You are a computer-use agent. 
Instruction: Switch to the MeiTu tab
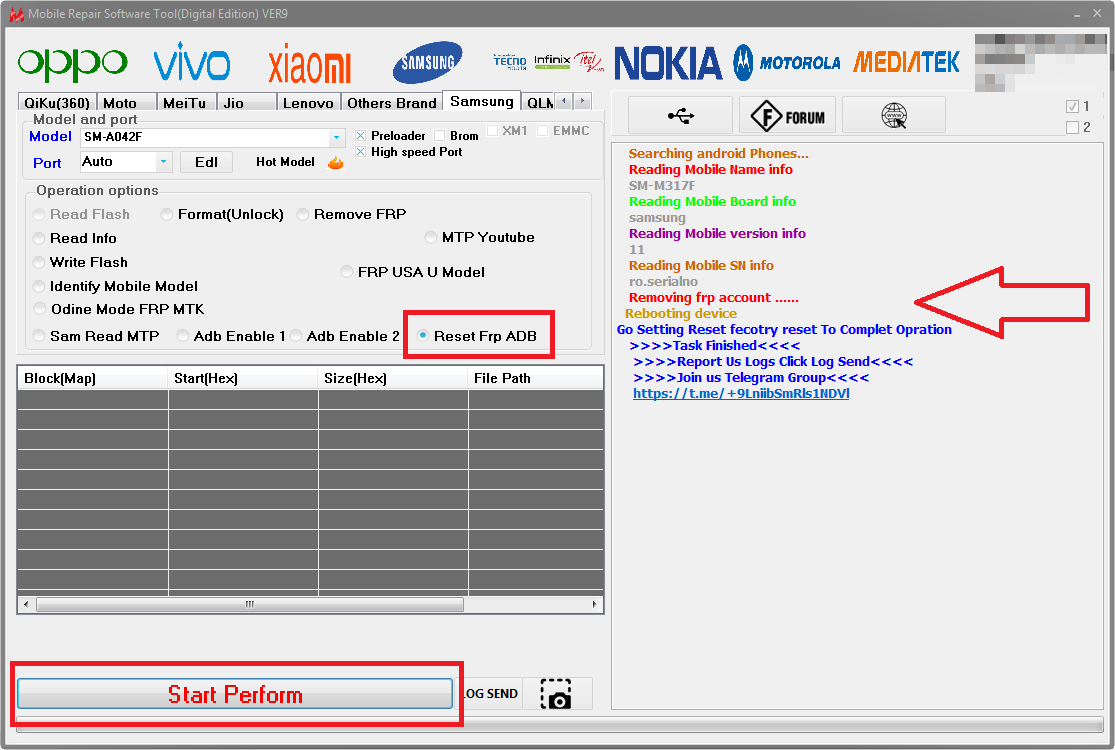[186, 102]
